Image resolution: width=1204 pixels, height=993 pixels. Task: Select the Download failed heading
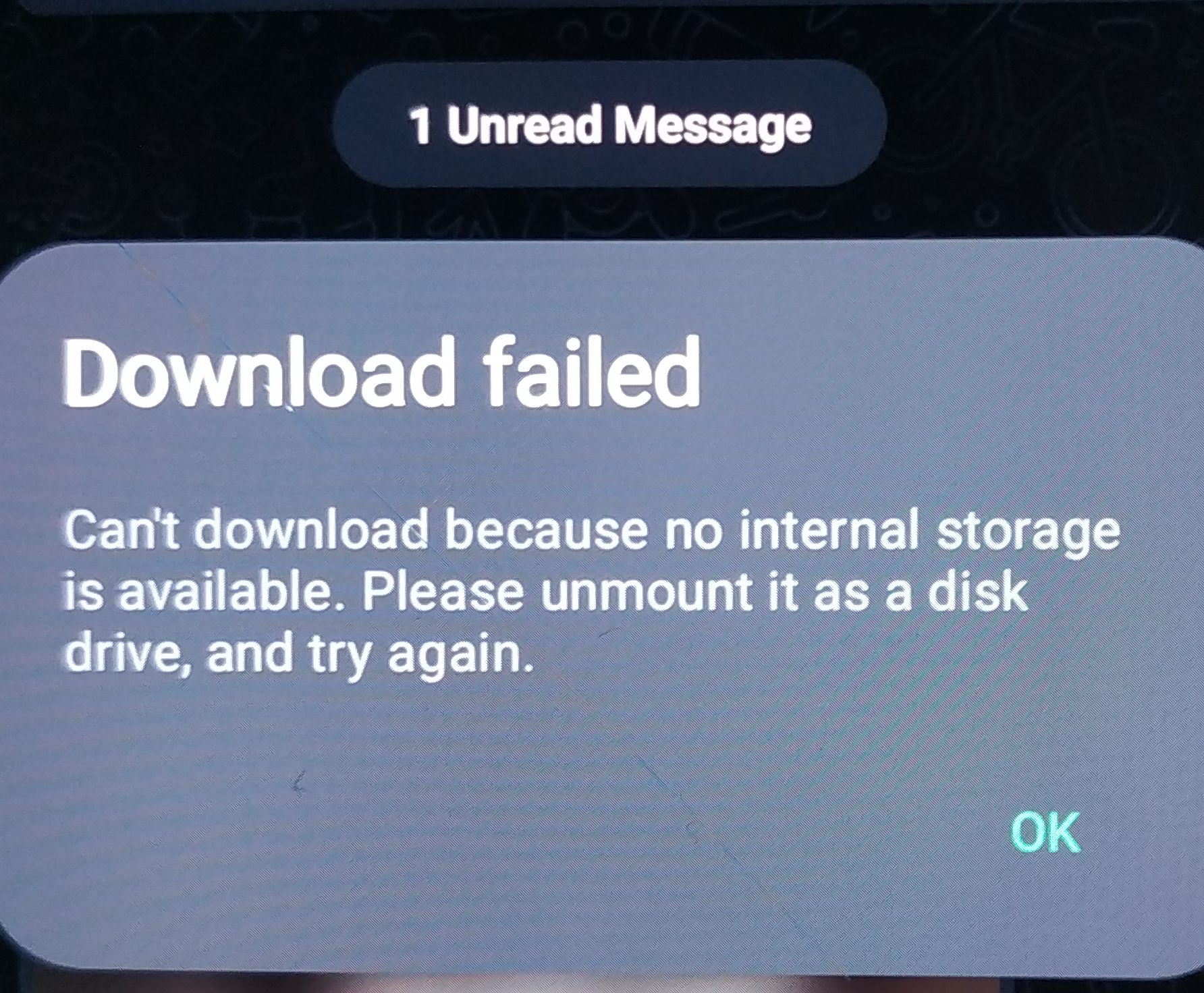[x=381, y=372]
